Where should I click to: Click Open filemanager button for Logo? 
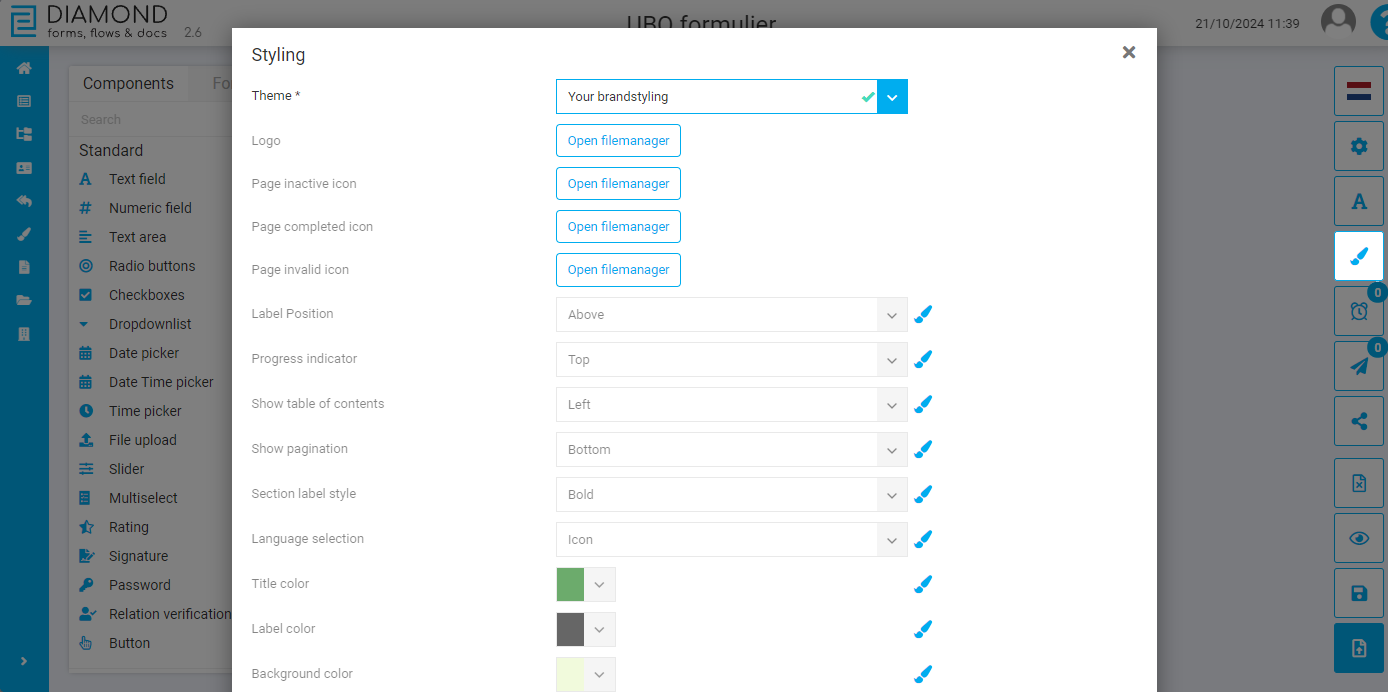coord(618,141)
